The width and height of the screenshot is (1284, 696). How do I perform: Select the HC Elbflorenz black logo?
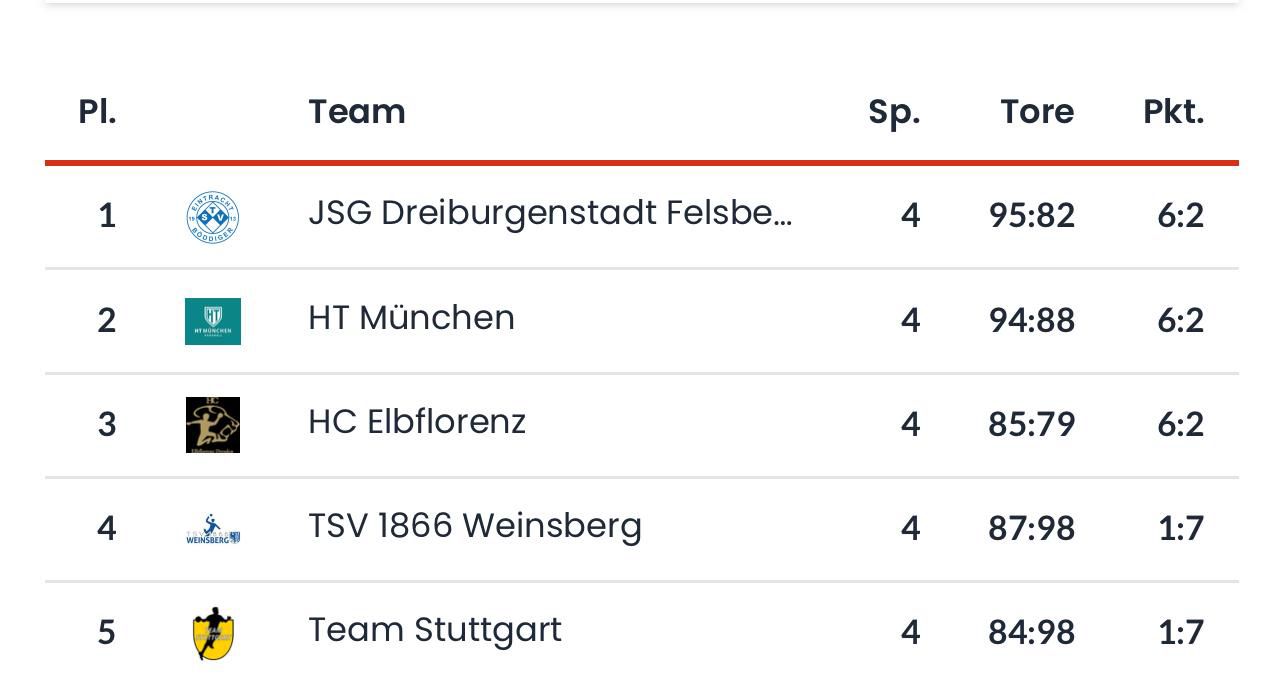(x=213, y=425)
